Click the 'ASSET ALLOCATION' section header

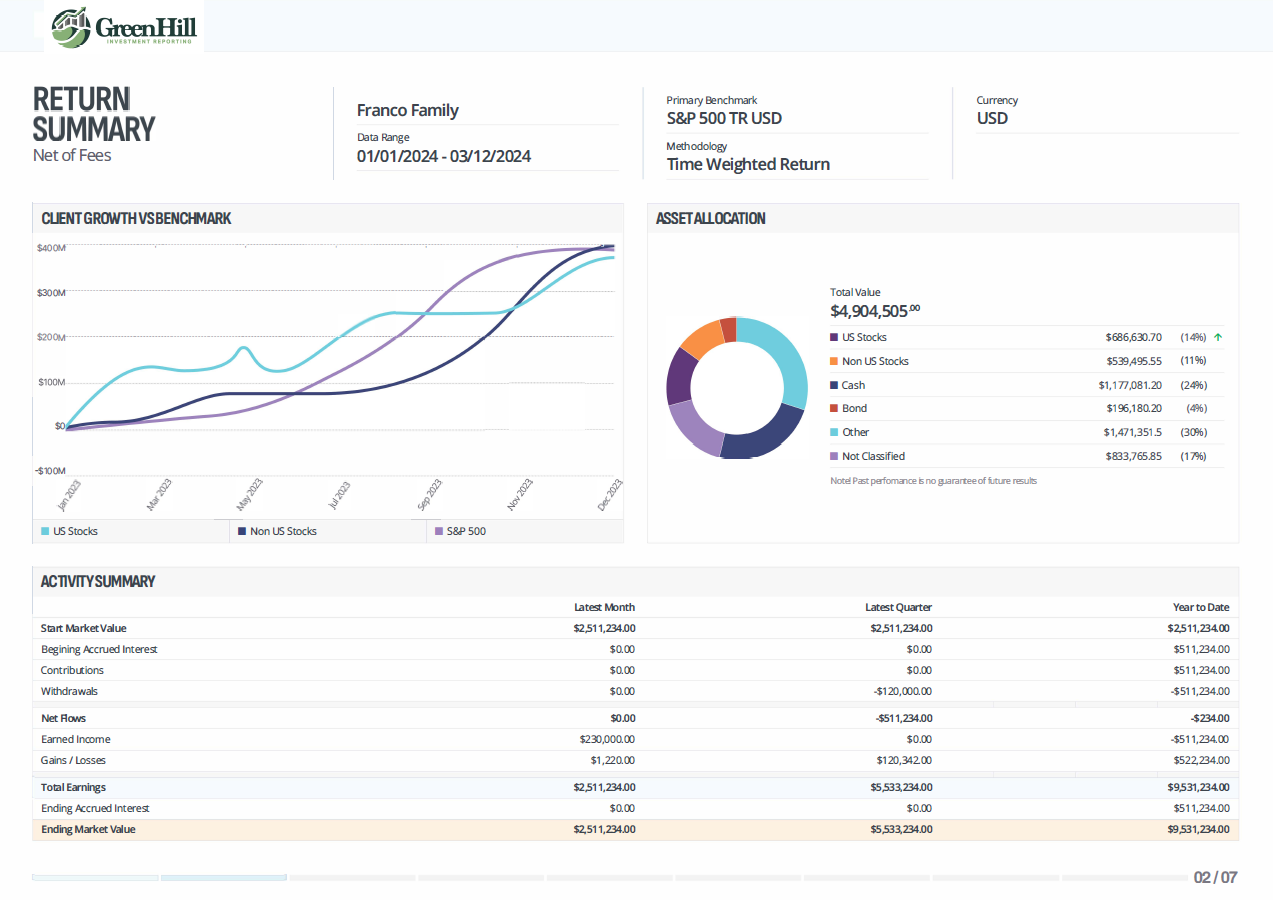click(711, 218)
